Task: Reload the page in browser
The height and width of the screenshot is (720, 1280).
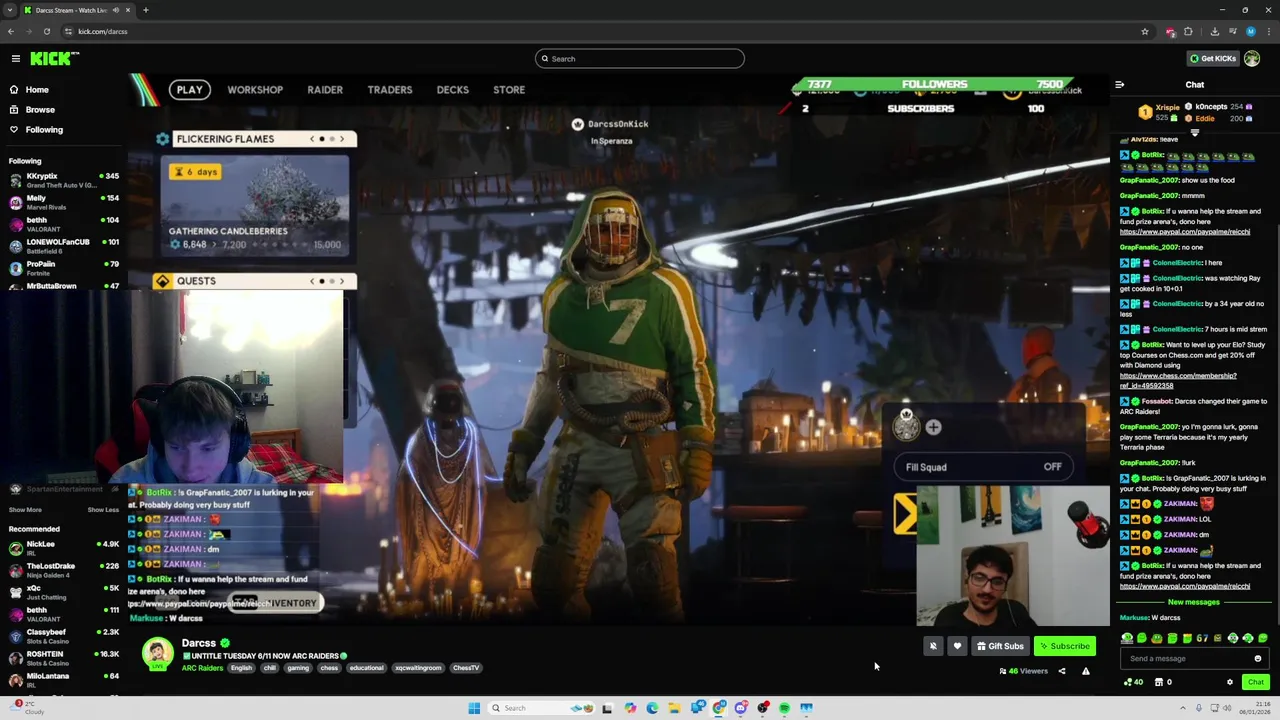Action: (x=46, y=31)
